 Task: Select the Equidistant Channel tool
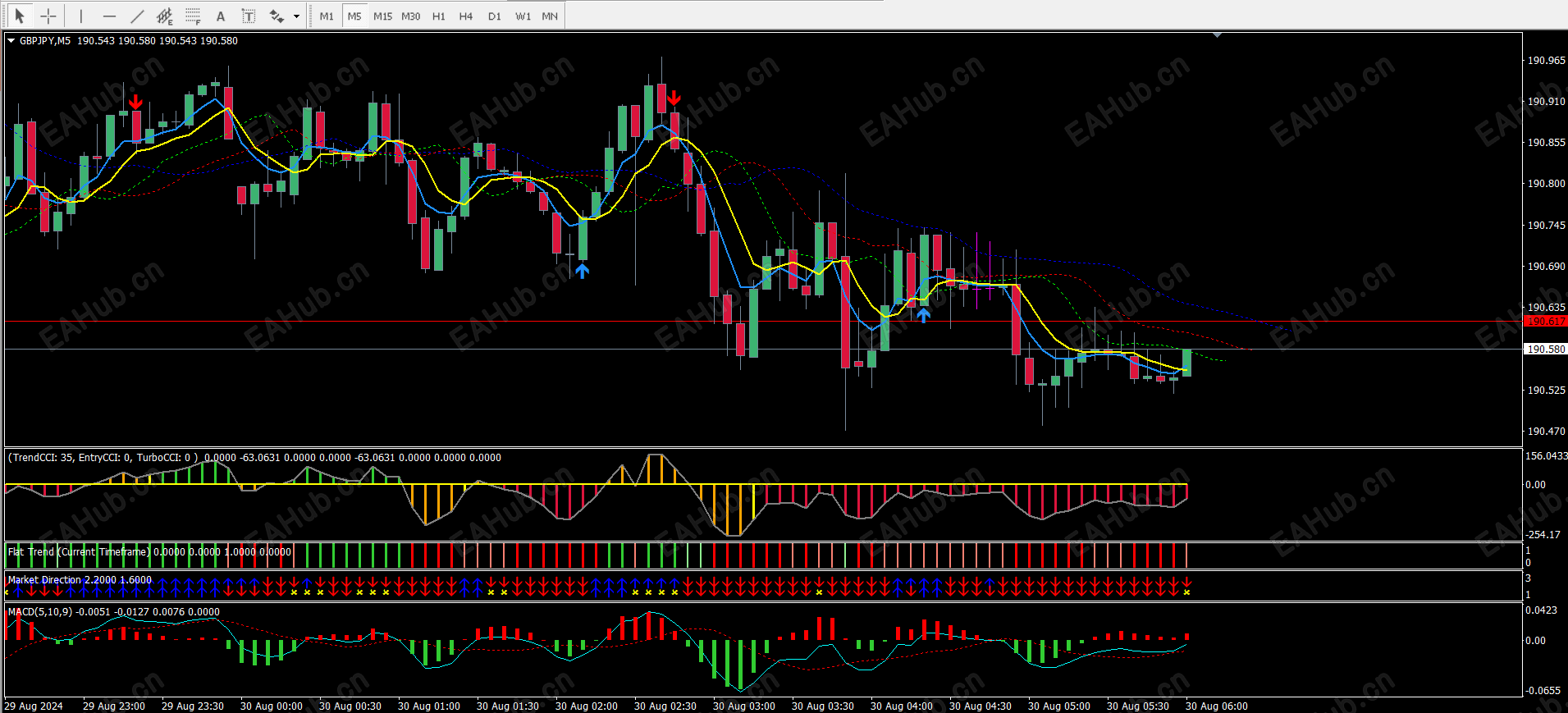165,16
